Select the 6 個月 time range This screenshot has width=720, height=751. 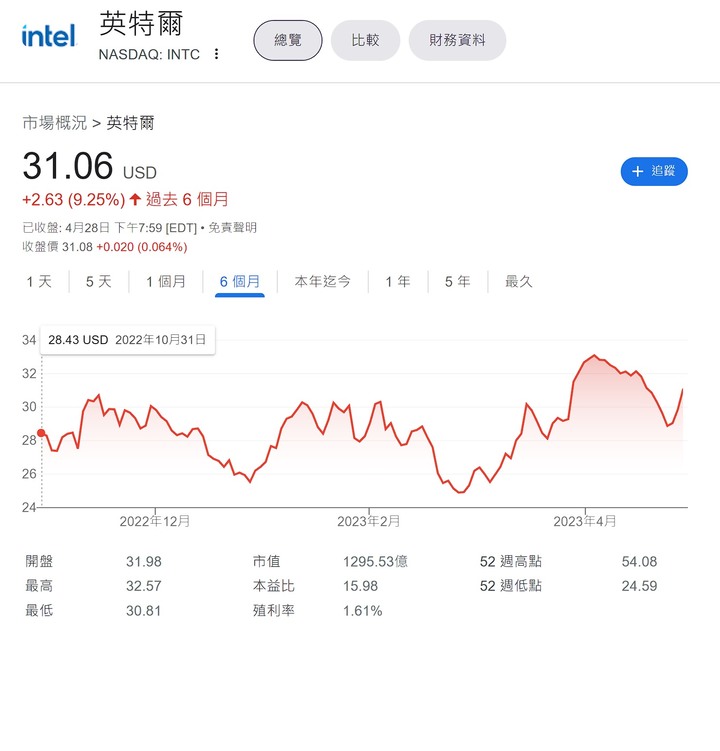pyautogui.click(x=240, y=281)
